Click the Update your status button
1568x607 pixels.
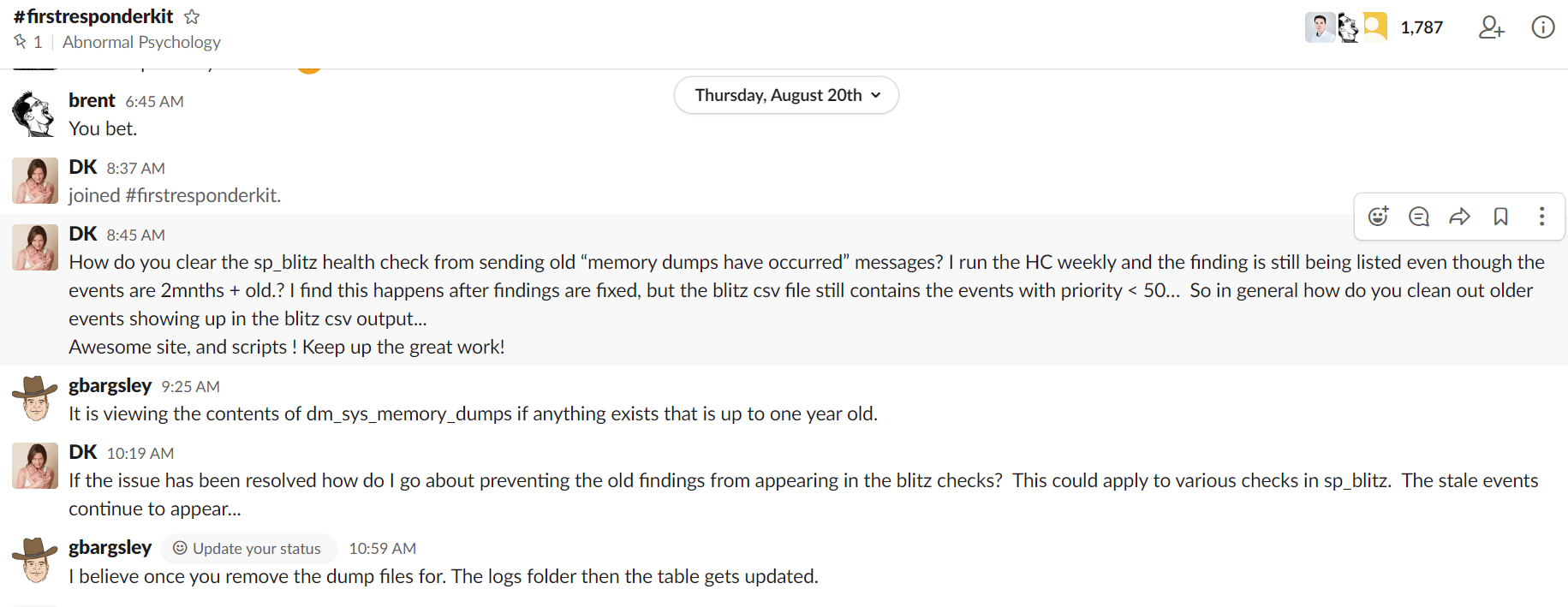click(247, 548)
